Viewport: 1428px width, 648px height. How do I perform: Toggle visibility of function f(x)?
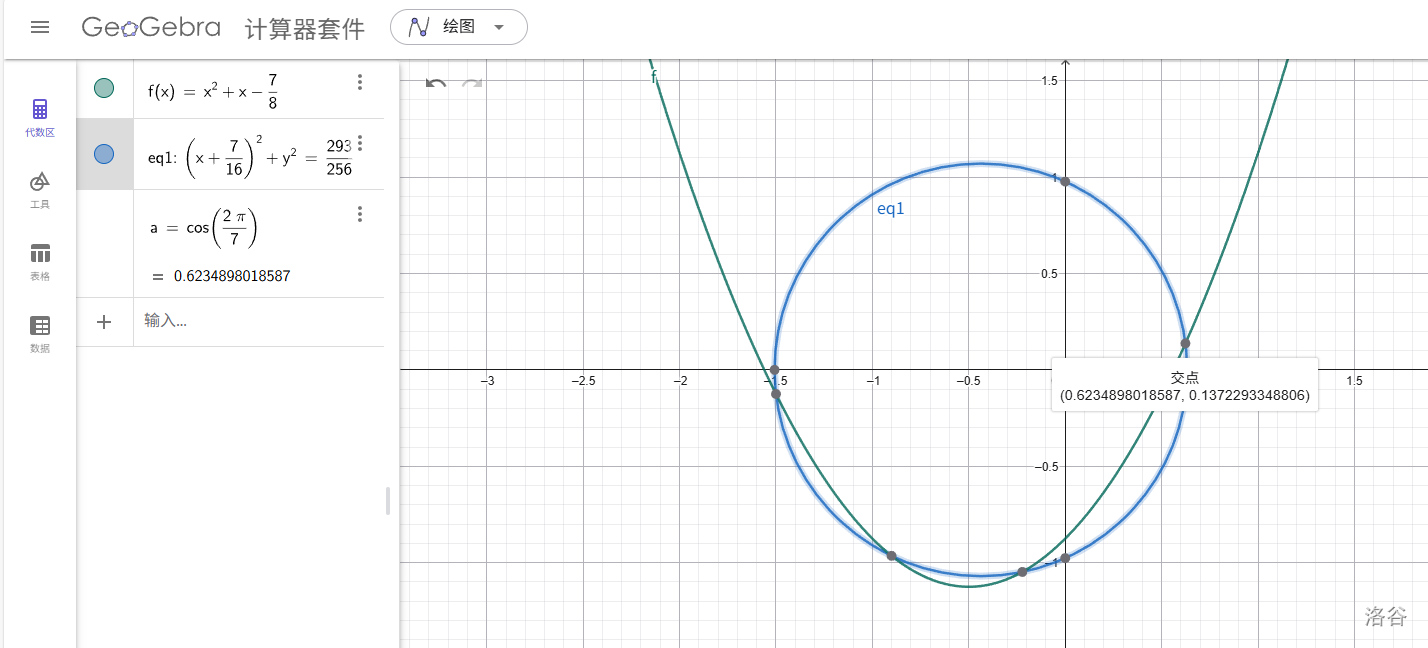[x=104, y=88]
